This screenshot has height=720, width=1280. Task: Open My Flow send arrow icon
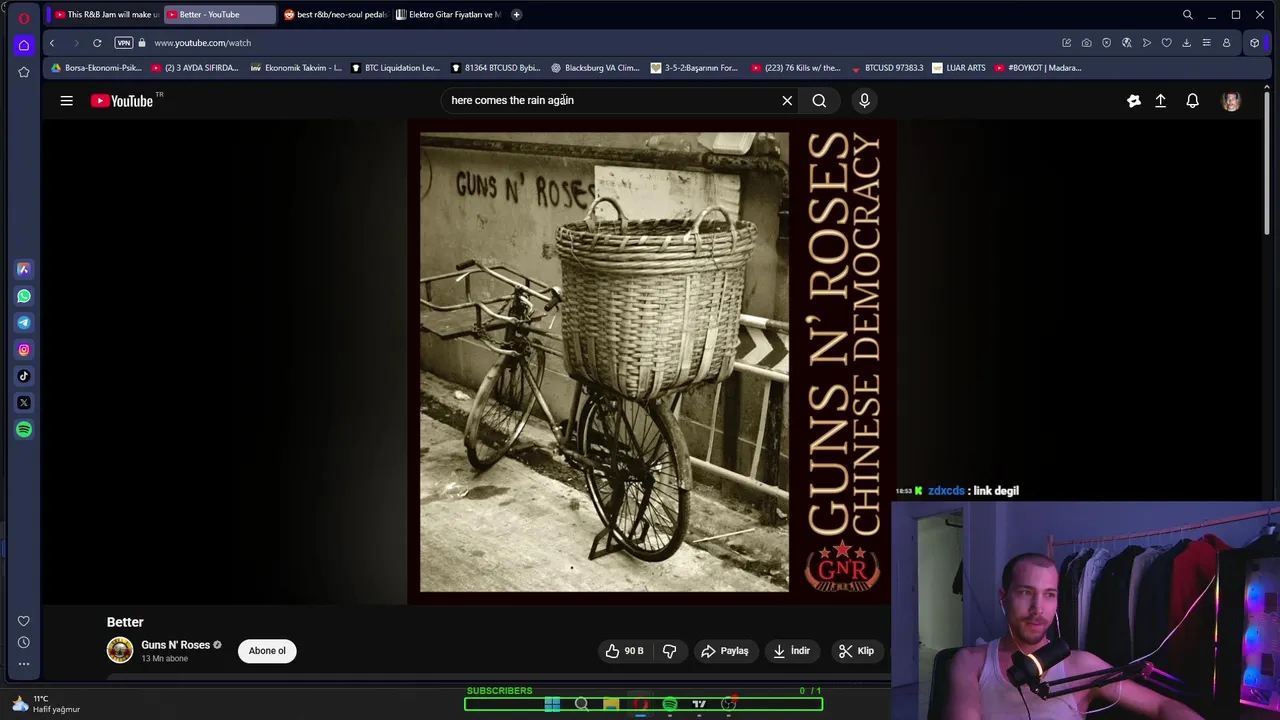click(1146, 43)
